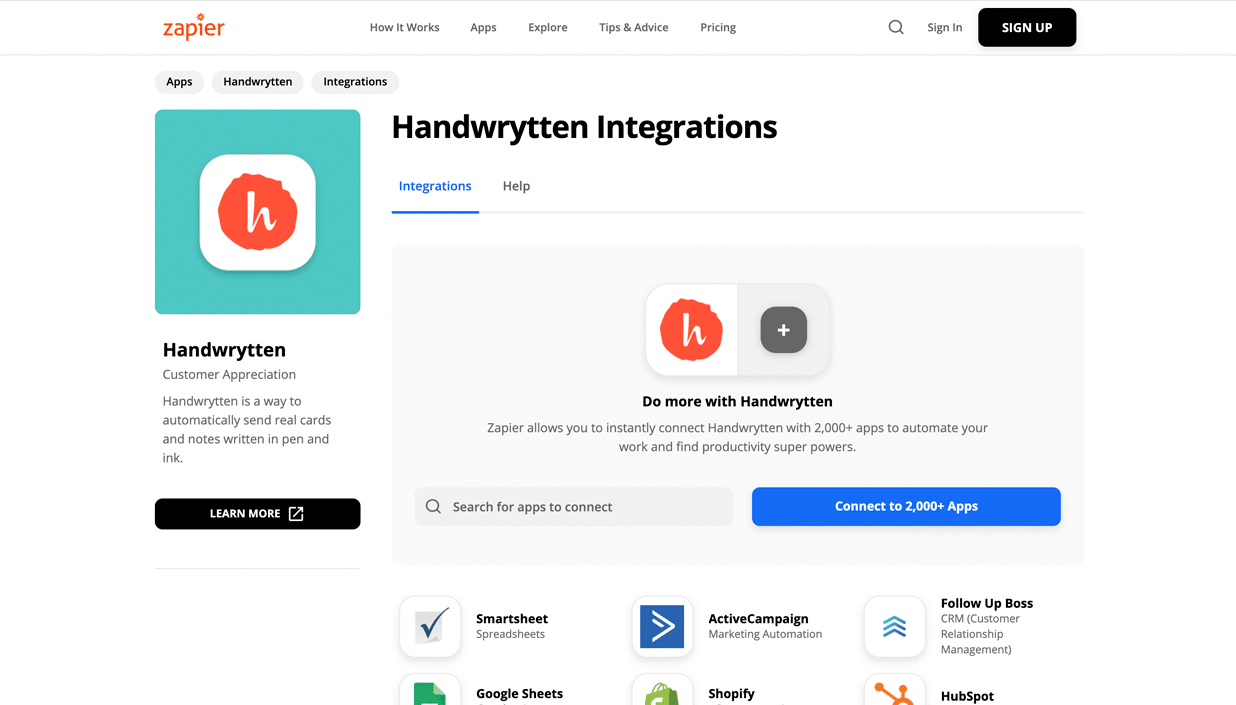Select the Integrations tab
1236x705 pixels.
coord(435,186)
